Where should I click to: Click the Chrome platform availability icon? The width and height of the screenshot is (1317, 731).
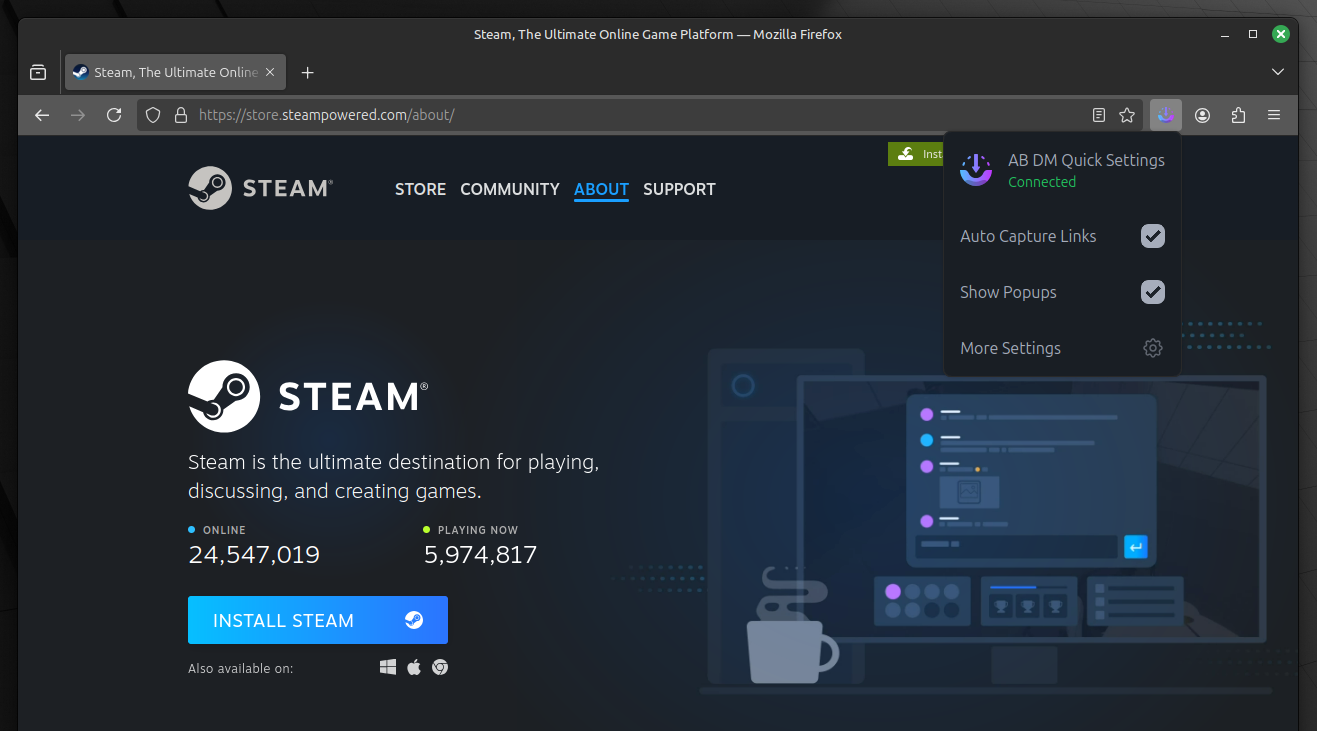[x=440, y=666]
